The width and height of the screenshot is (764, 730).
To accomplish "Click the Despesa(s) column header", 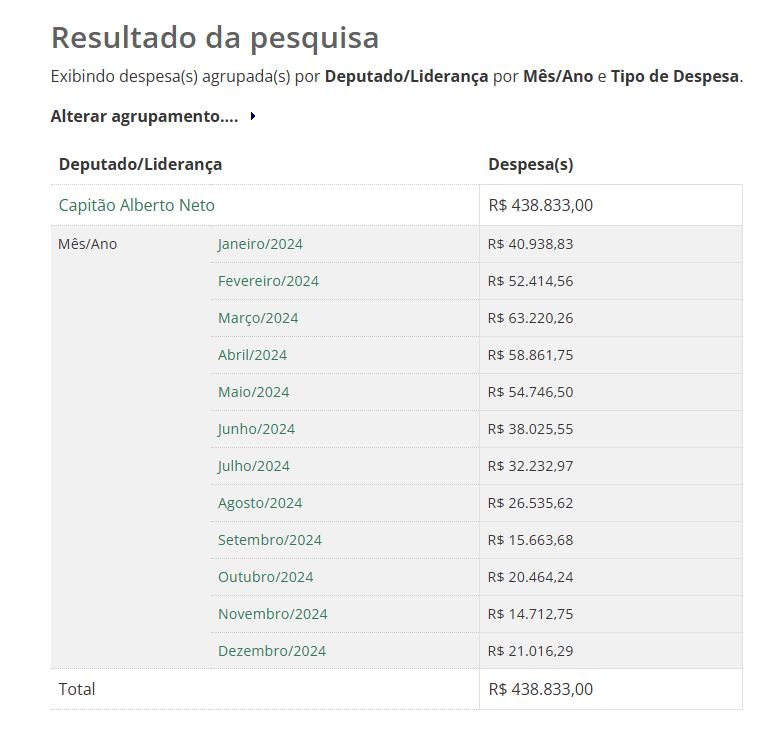I will coord(530,164).
